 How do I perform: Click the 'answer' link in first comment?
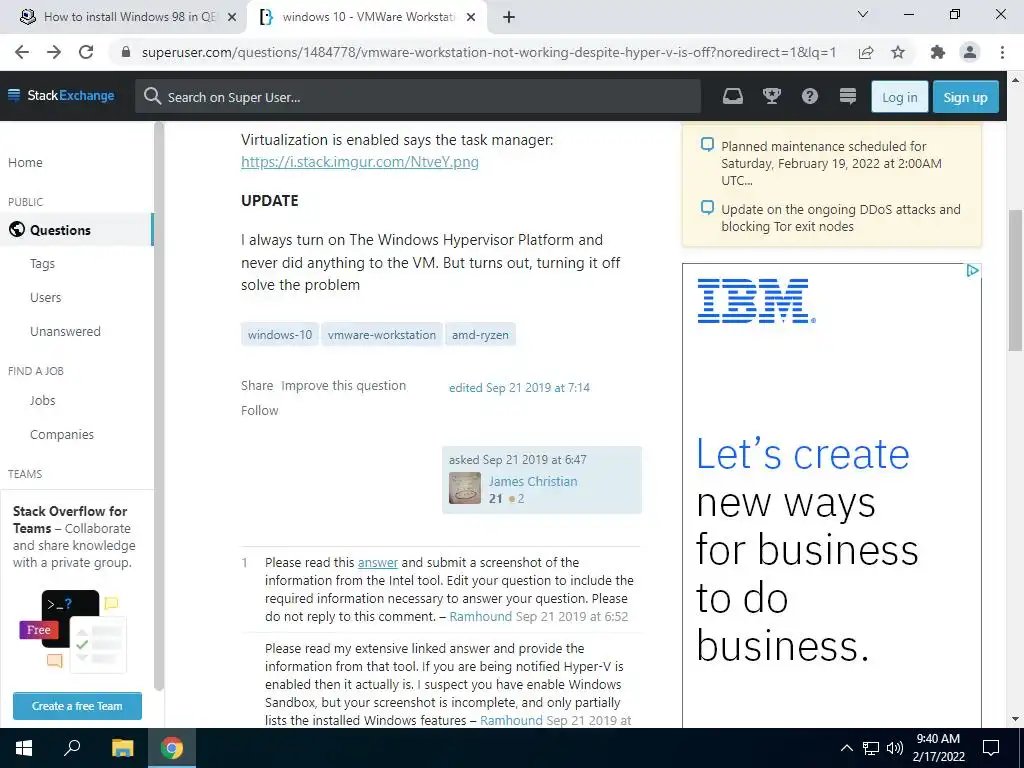coord(377,563)
